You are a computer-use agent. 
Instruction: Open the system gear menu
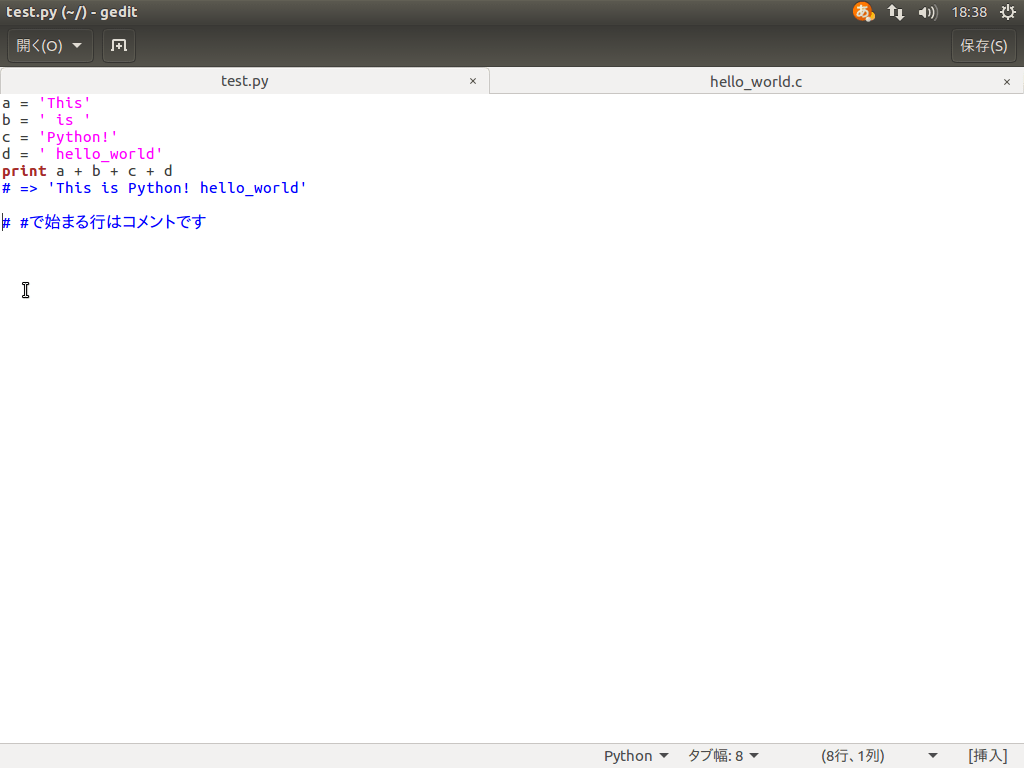coord(1008,12)
